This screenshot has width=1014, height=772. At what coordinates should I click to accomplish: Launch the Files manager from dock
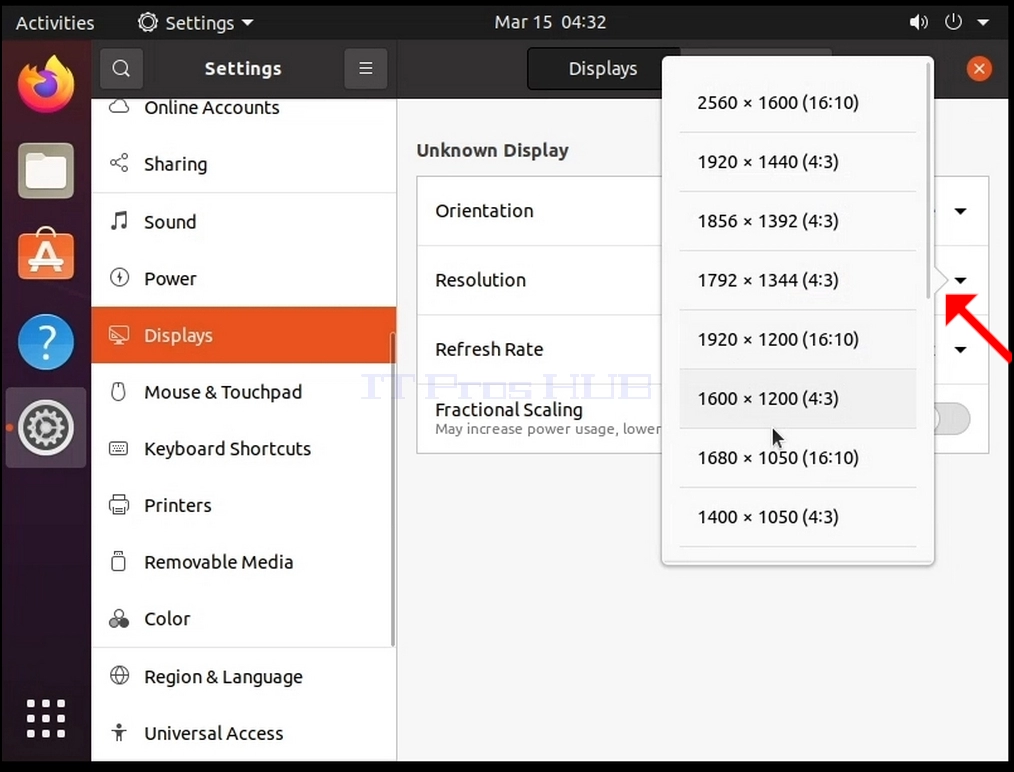pyautogui.click(x=46, y=171)
